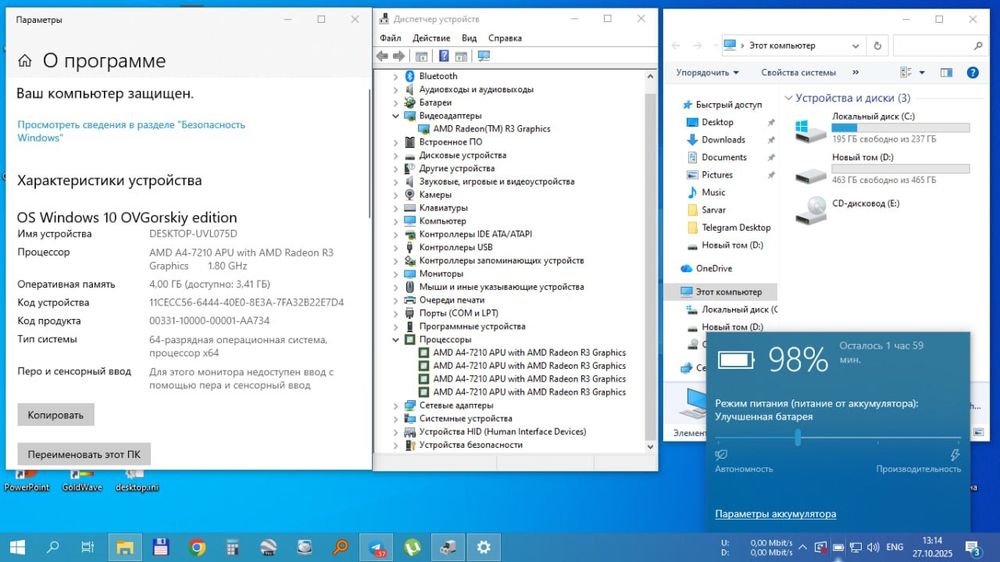
Task: Open the Calculator from the taskbar
Action: tap(232, 547)
